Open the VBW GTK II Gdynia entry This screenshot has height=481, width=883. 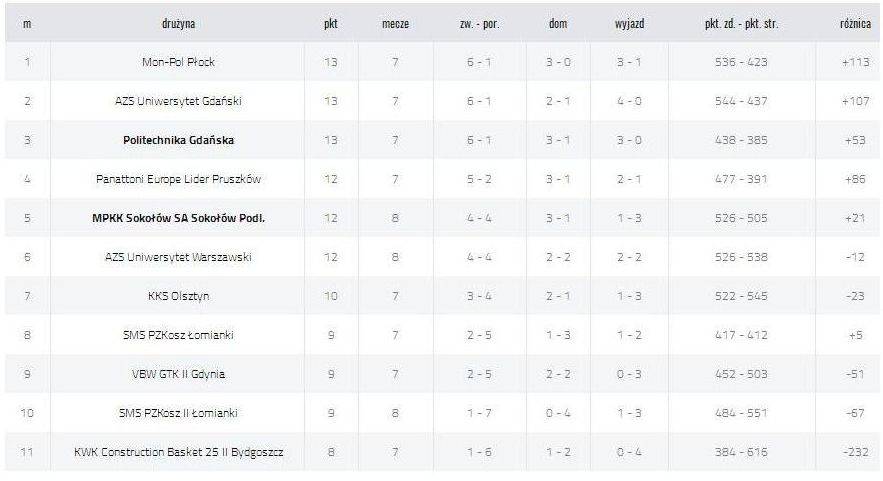click(178, 374)
